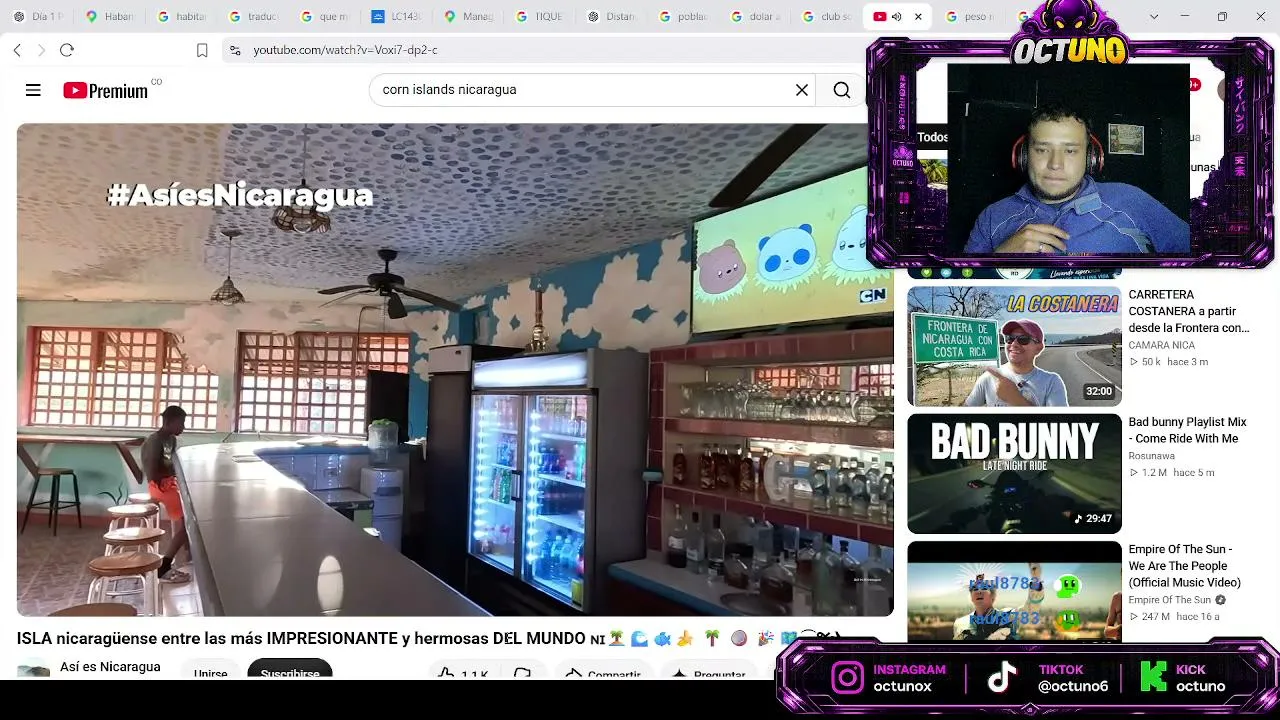The height and width of the screenshot is (720, 1280).
Task: Switch to the 'peso n' Google tab
Action: point(969,17)
